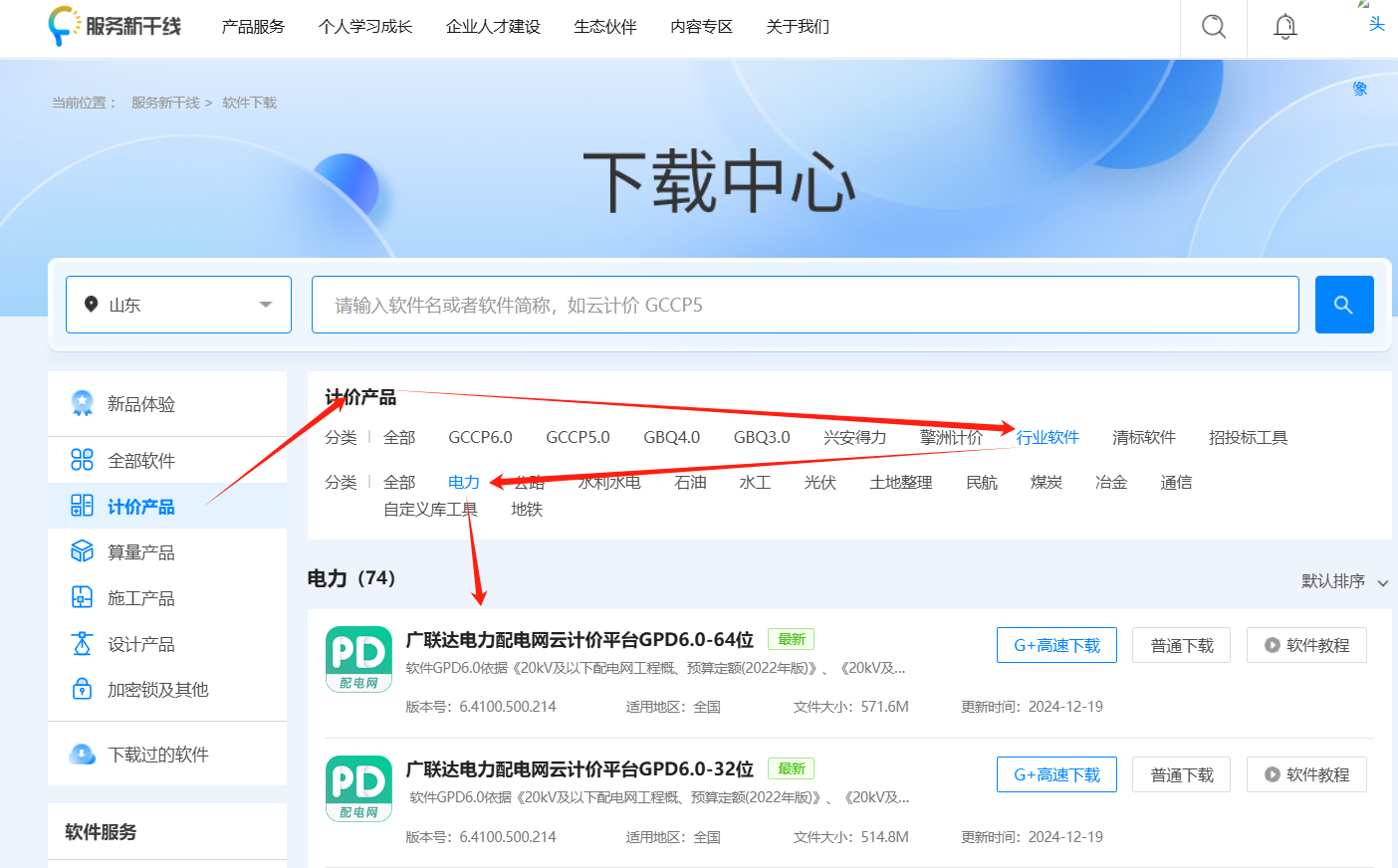Image resolution: width=1398 pixels, height=868 pixels.
Task: Click the GPD6.0-64位 product logo
Action: pos(358,659)
